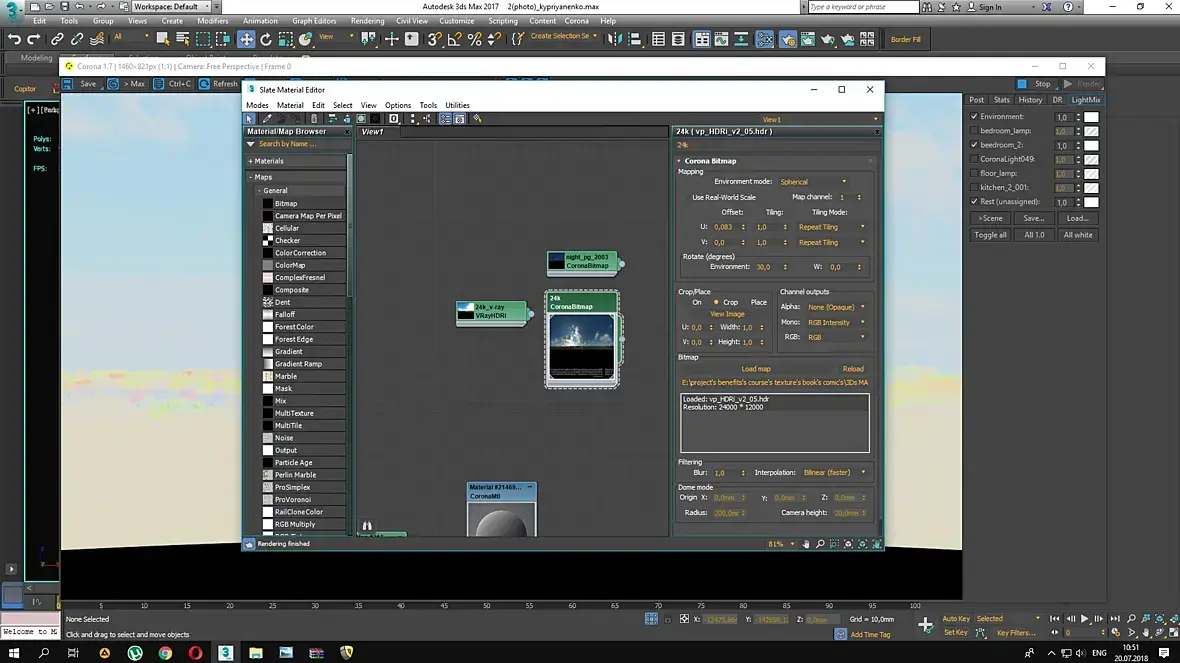Click the Rotate tool icon
This screenshot has width=1180, height=663.
(x=266, y=39)
